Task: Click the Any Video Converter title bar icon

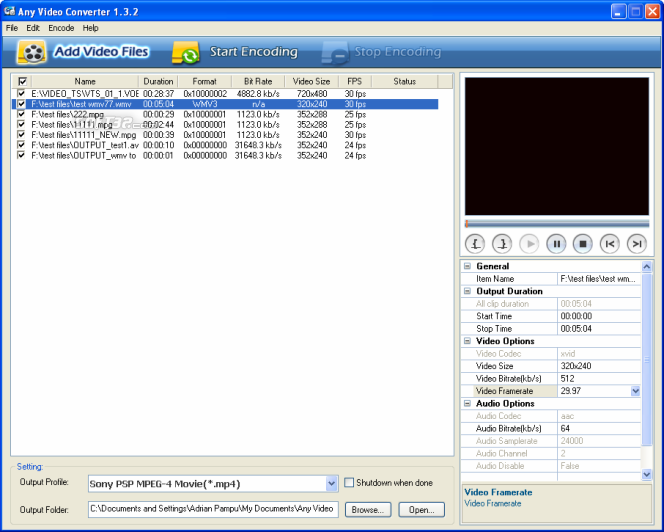Action: 9,11
